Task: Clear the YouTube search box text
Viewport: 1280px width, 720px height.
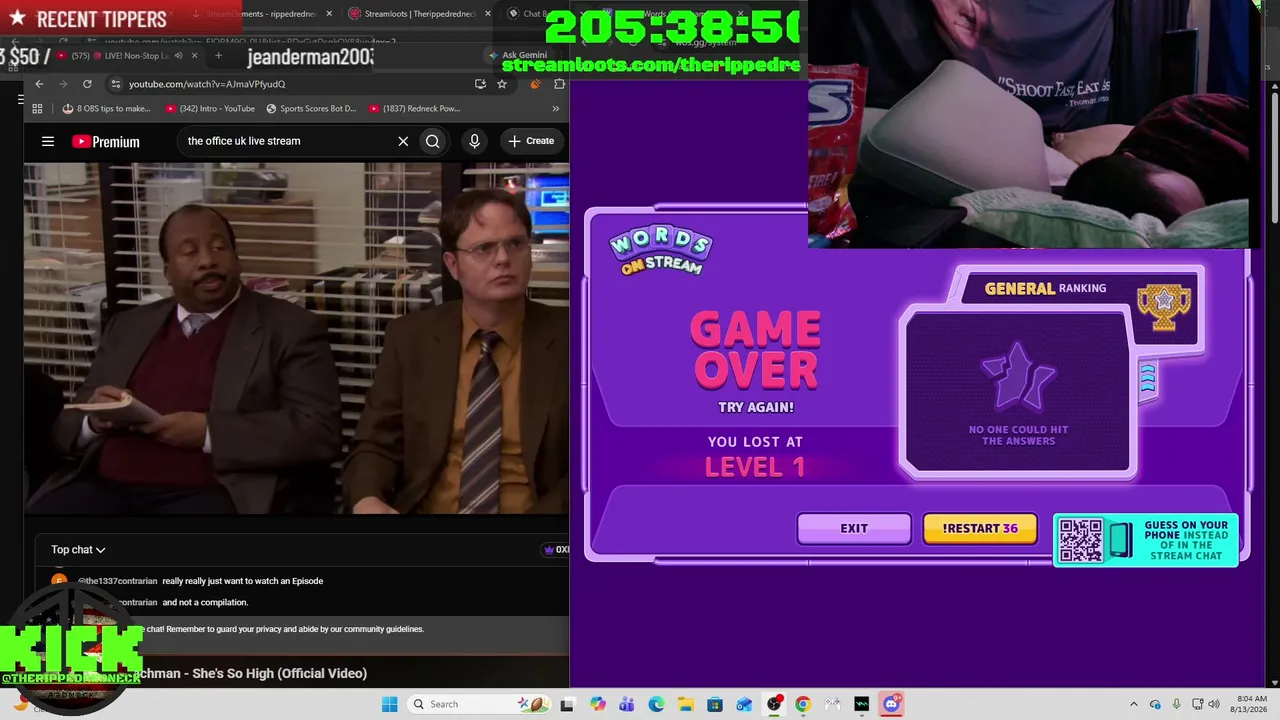Action: click(403, 141)
